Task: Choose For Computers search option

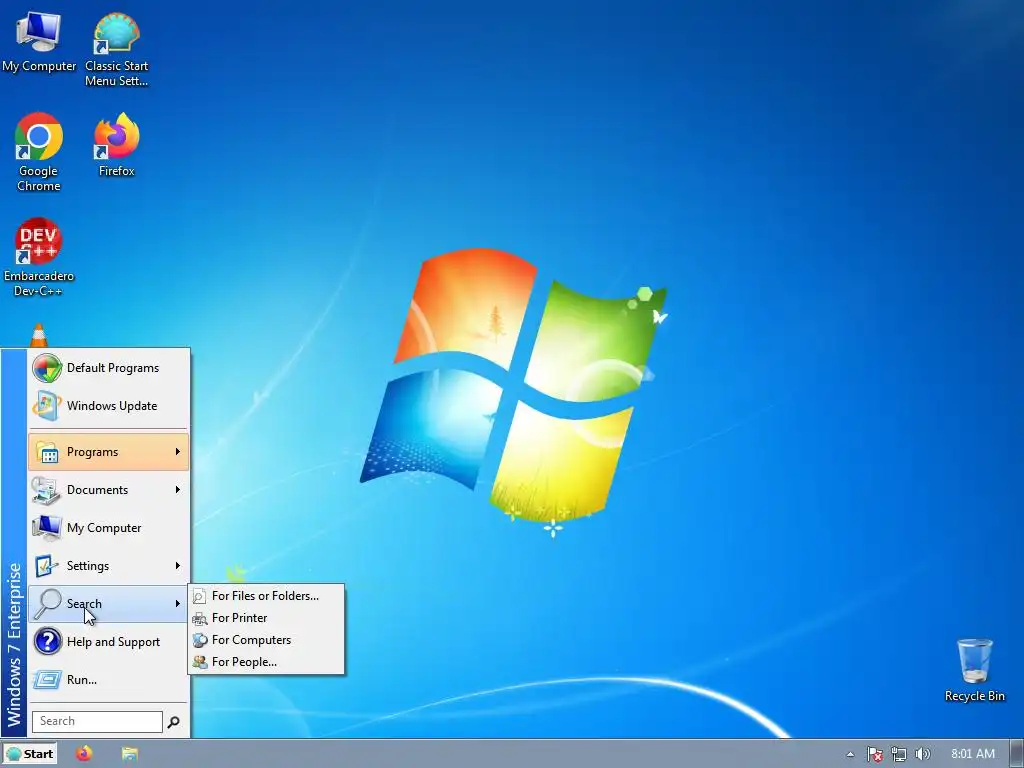Action: 266,640
